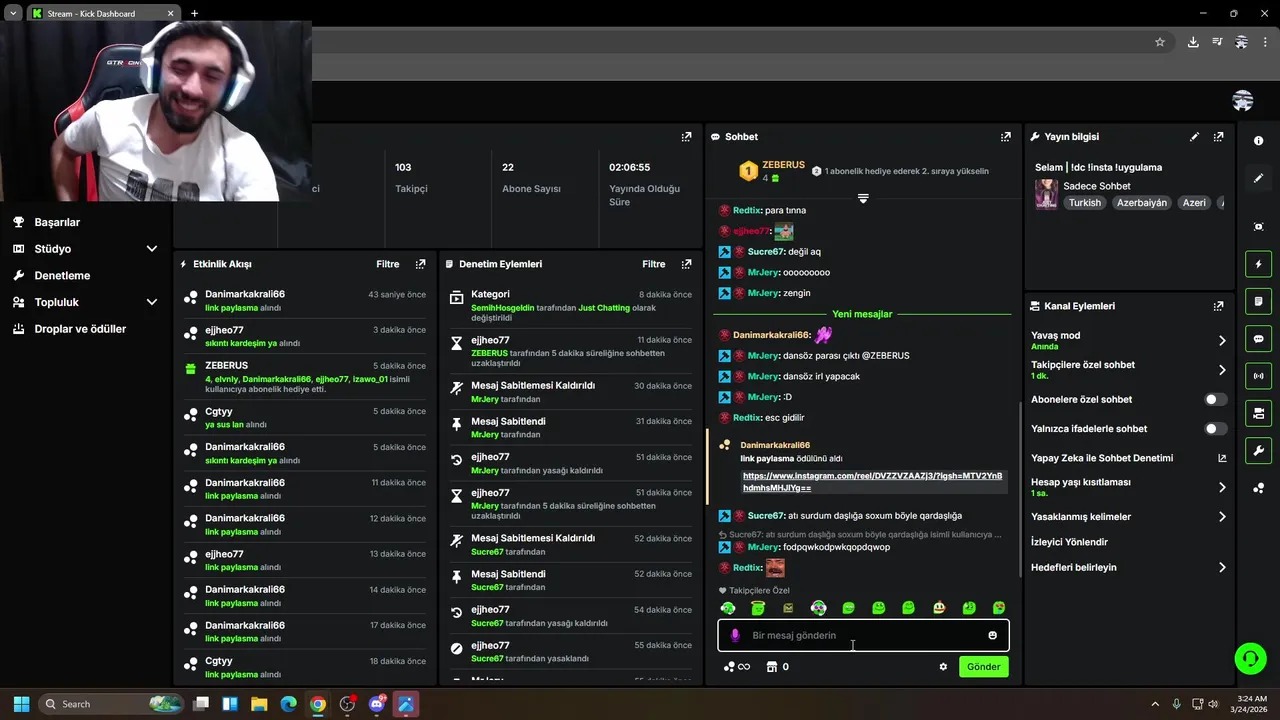
Task: Click channel points icon in right sidebar
Action: [x=1258, y=488]
